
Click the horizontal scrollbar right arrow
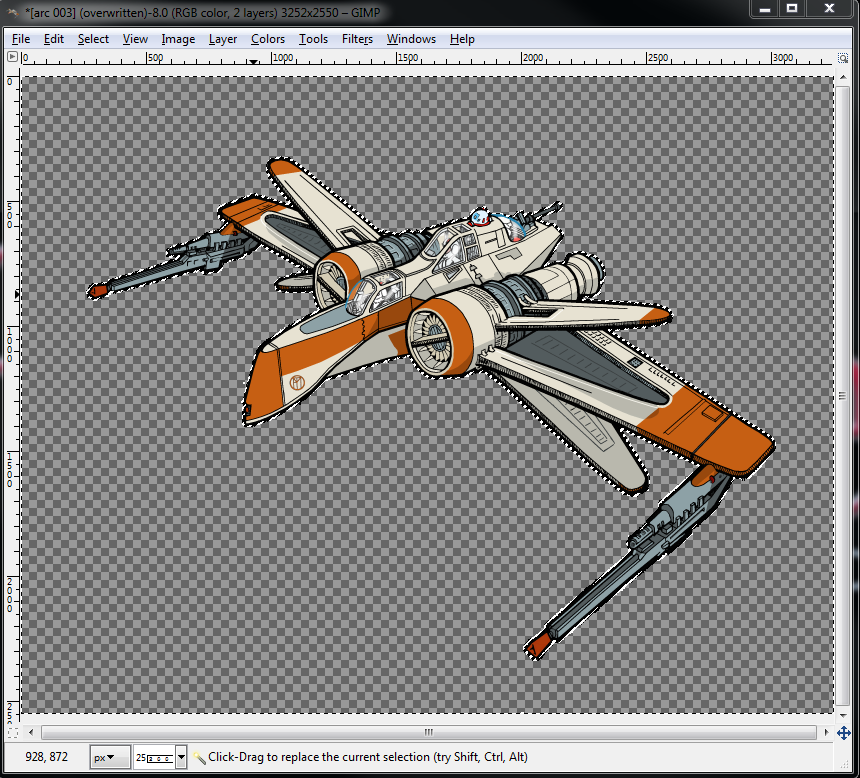(x=827, y=733)
